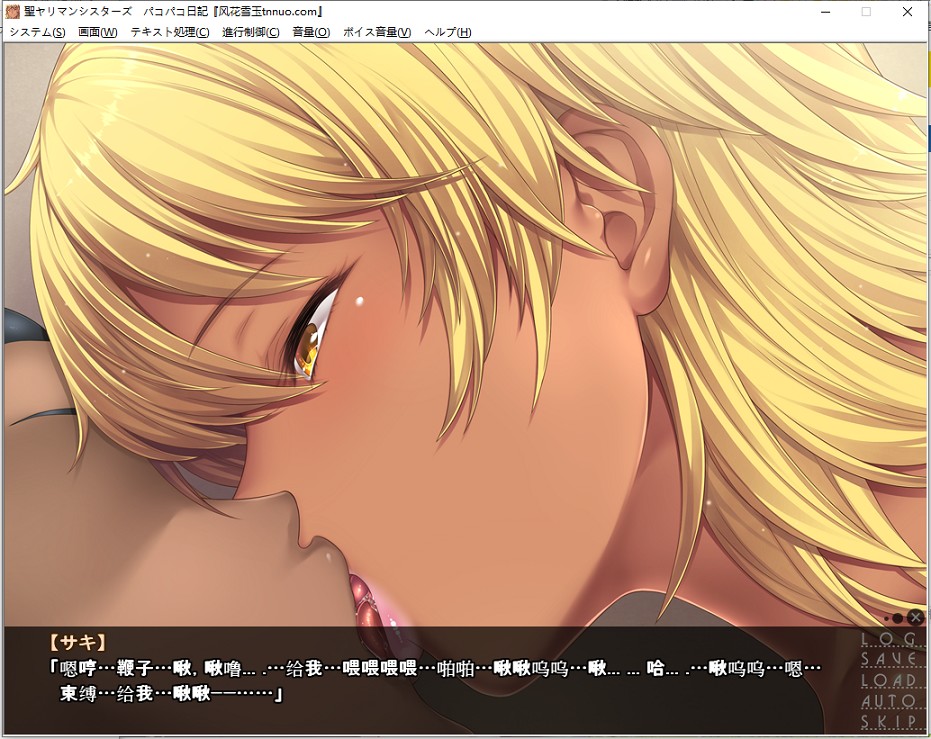Expand the 進行制御(C) menu
The image size is (931, 739).
pos(250,32)
